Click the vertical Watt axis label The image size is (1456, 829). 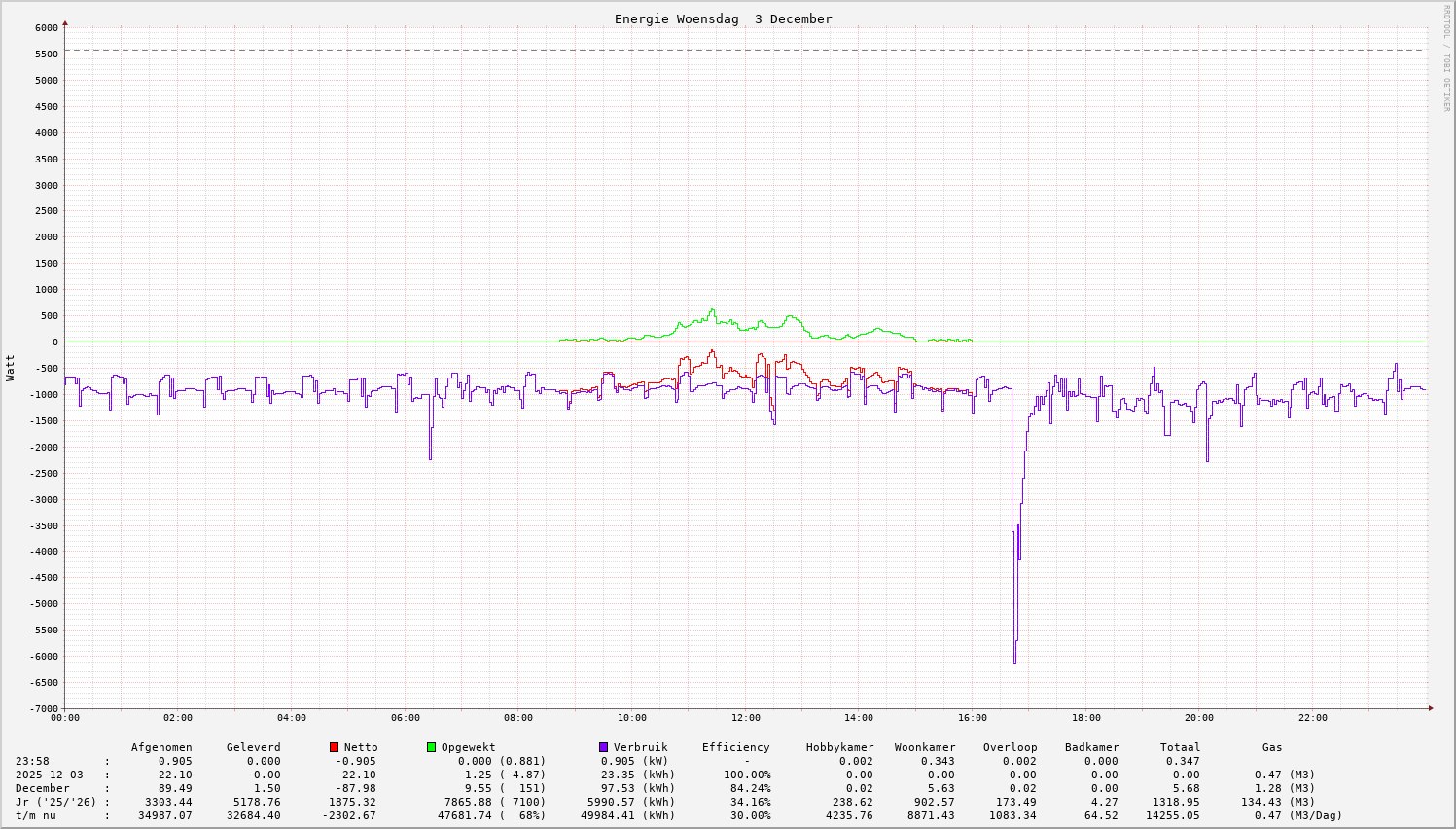tap(11, 367)
